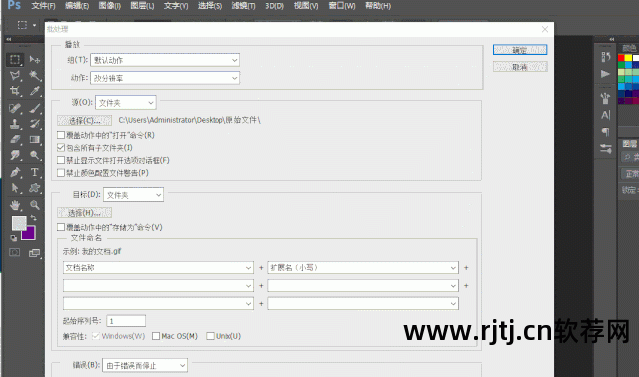This screenshot has width=639, height=377.
Task: Select the Rectangular Marquee tool
Action: [15, 60]
